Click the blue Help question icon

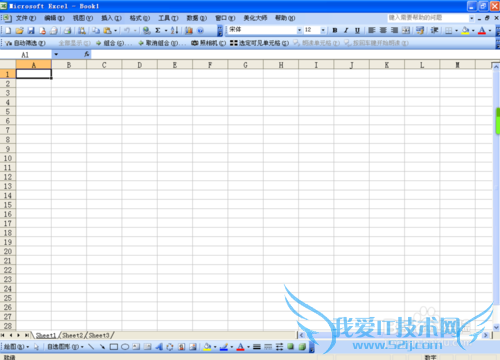[200, 31]
